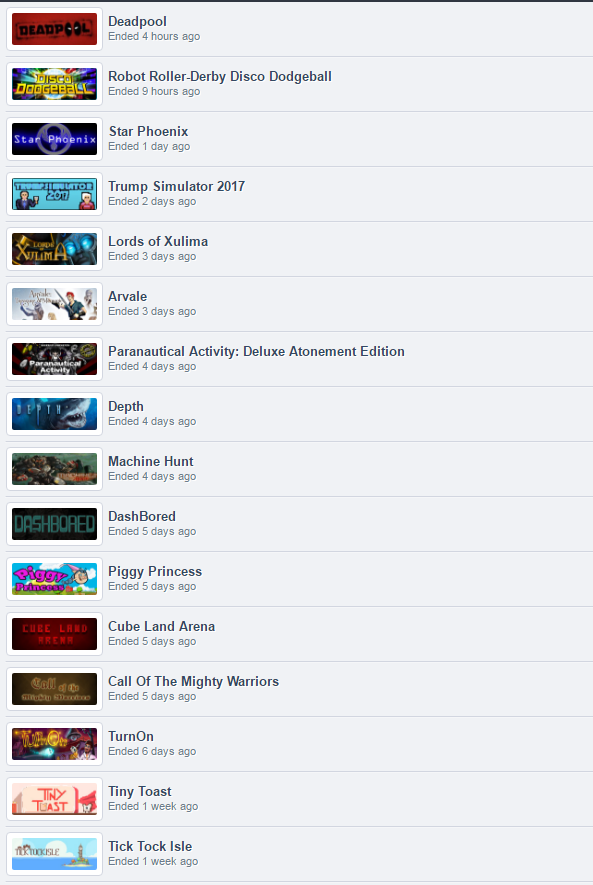
Task: Click the Disco Dodgeball banner image
Action: point(54,84)
